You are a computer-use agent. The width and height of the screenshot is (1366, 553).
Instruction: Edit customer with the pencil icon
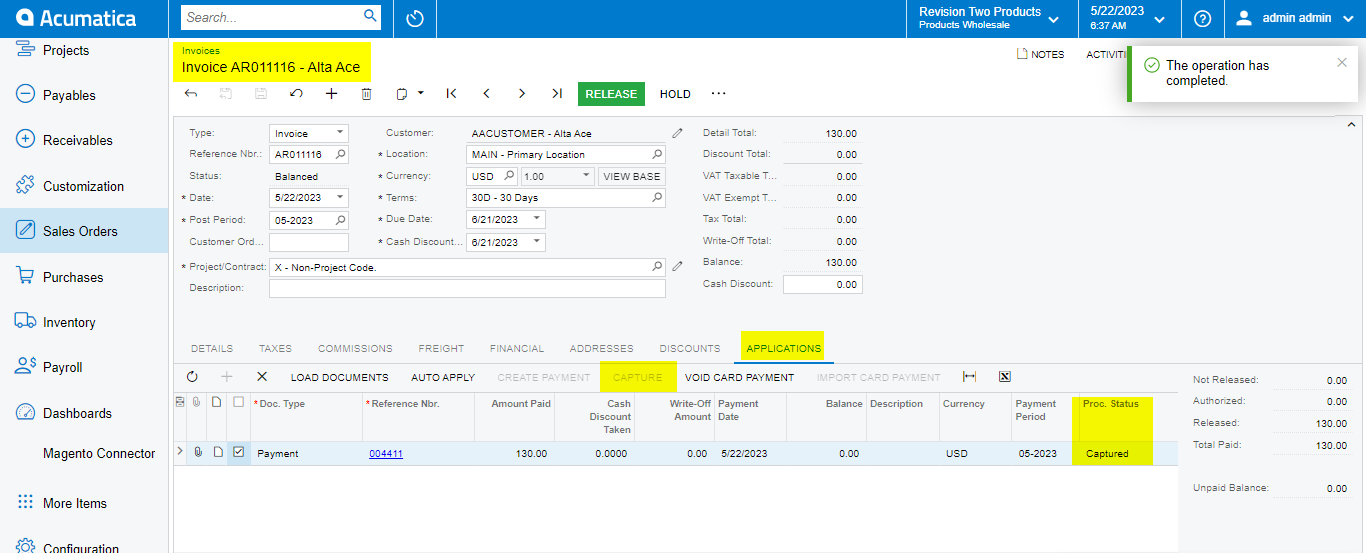click(x=677, y=133)
